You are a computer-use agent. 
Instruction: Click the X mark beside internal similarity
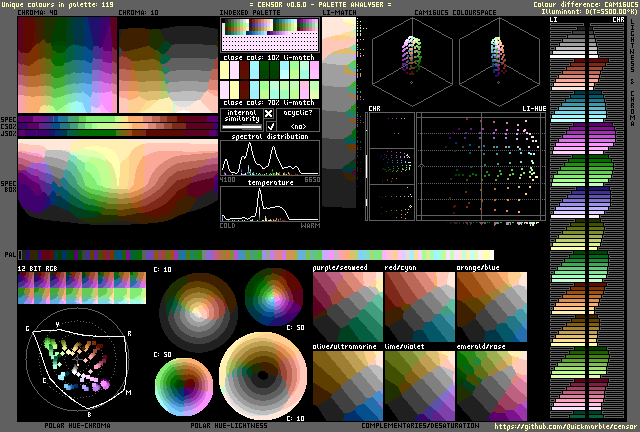pyautogui.click(x=269, y=114)
